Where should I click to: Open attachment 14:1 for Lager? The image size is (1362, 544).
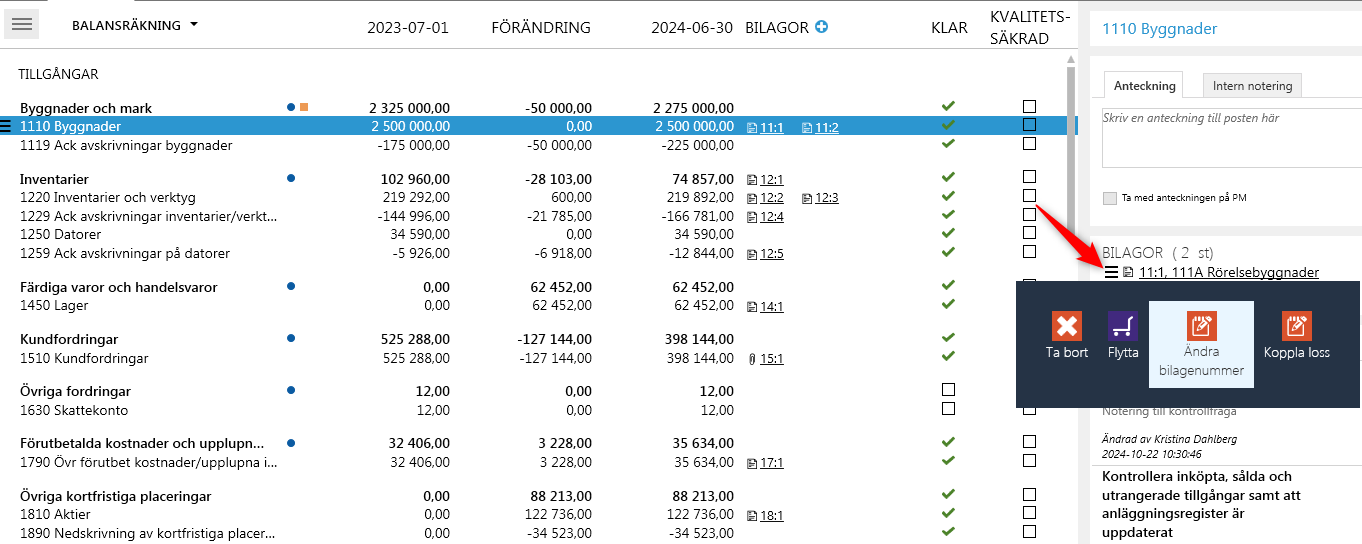point(765,307)
